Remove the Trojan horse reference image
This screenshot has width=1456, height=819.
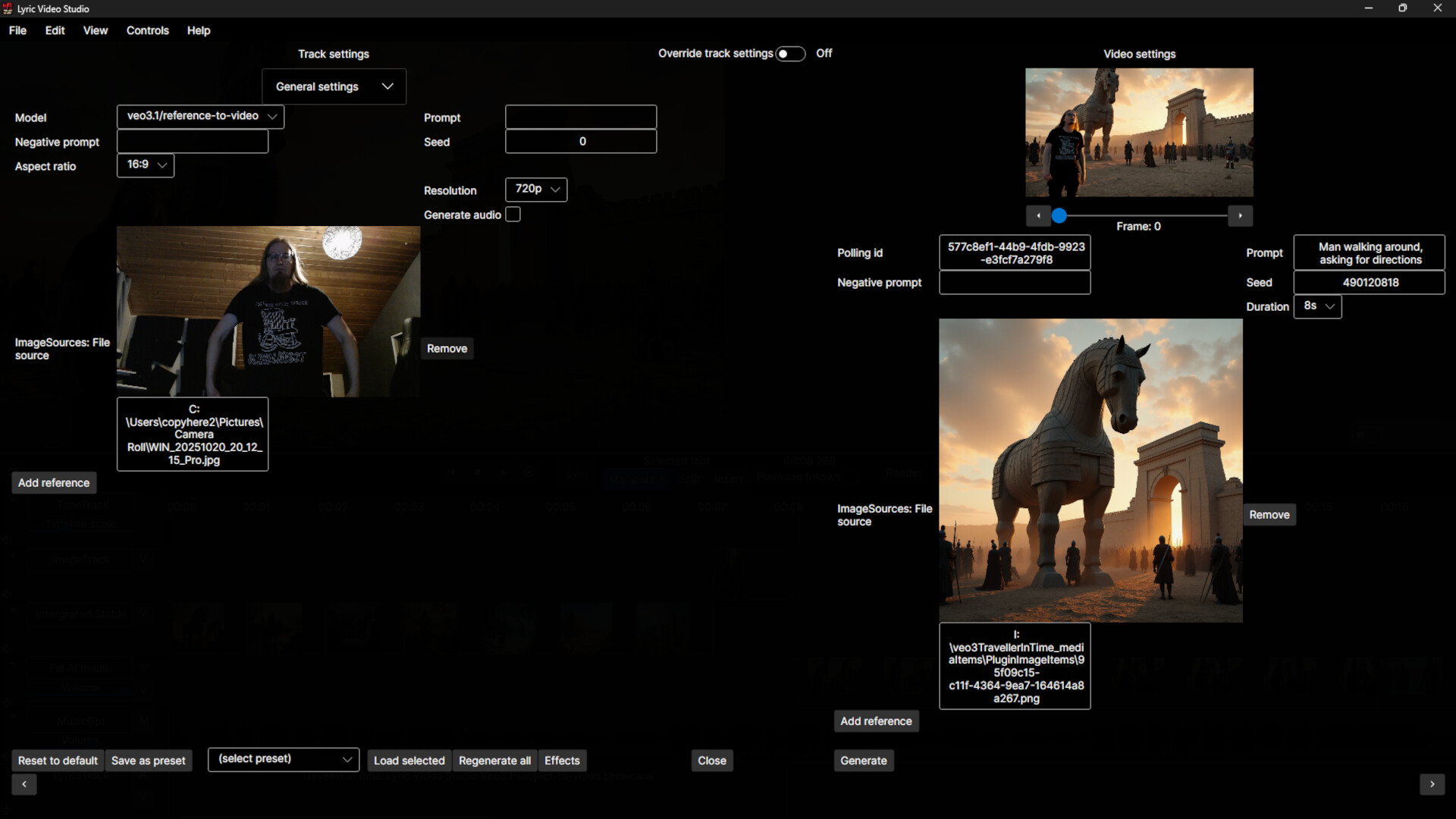click(x=1269, y=514)
